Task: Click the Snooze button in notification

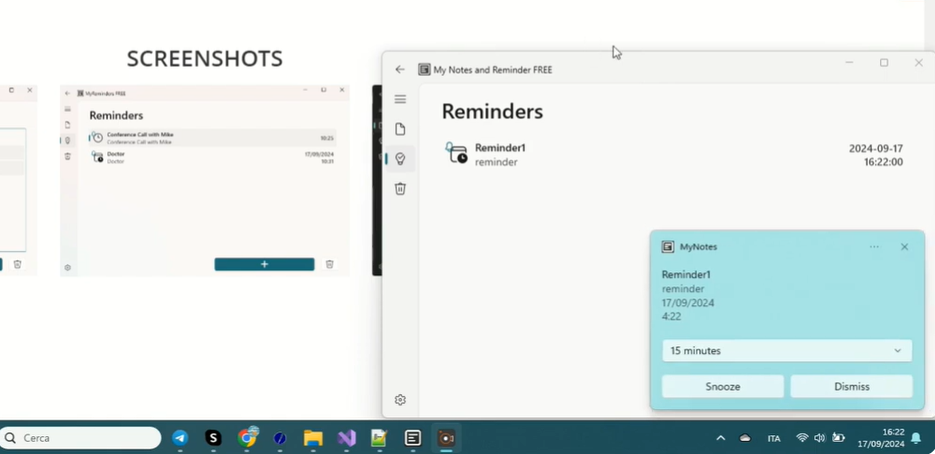Action: point(723,387)
